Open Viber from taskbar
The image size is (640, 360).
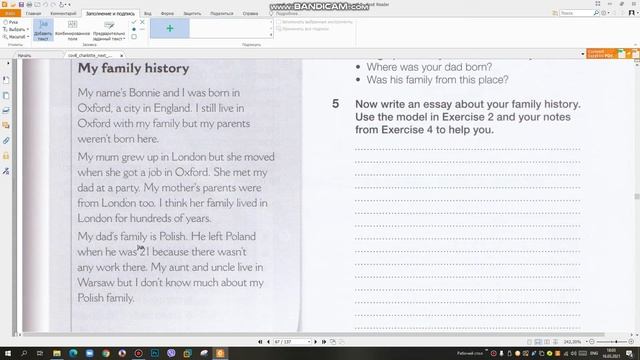[171, 353]
